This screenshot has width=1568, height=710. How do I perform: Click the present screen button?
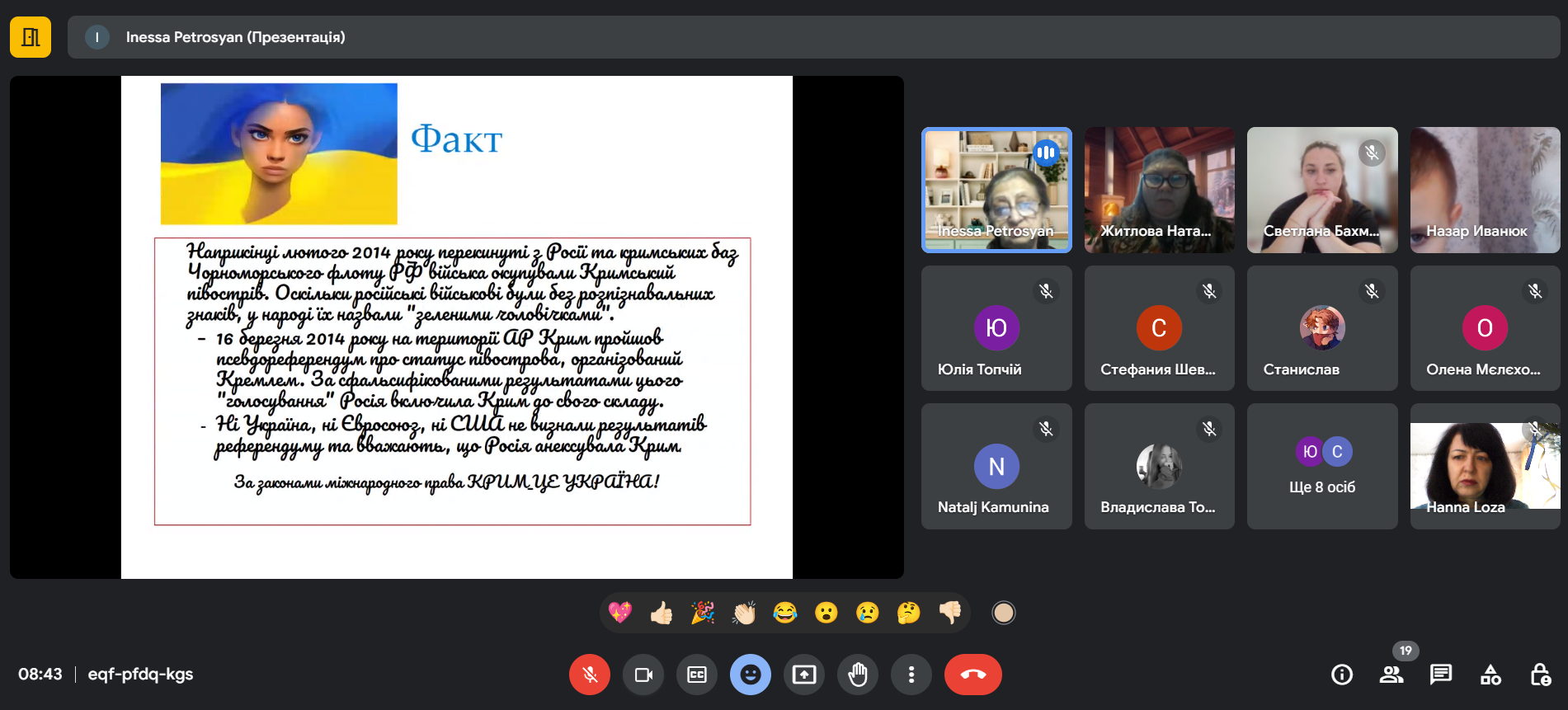click(x=804, y=675)
